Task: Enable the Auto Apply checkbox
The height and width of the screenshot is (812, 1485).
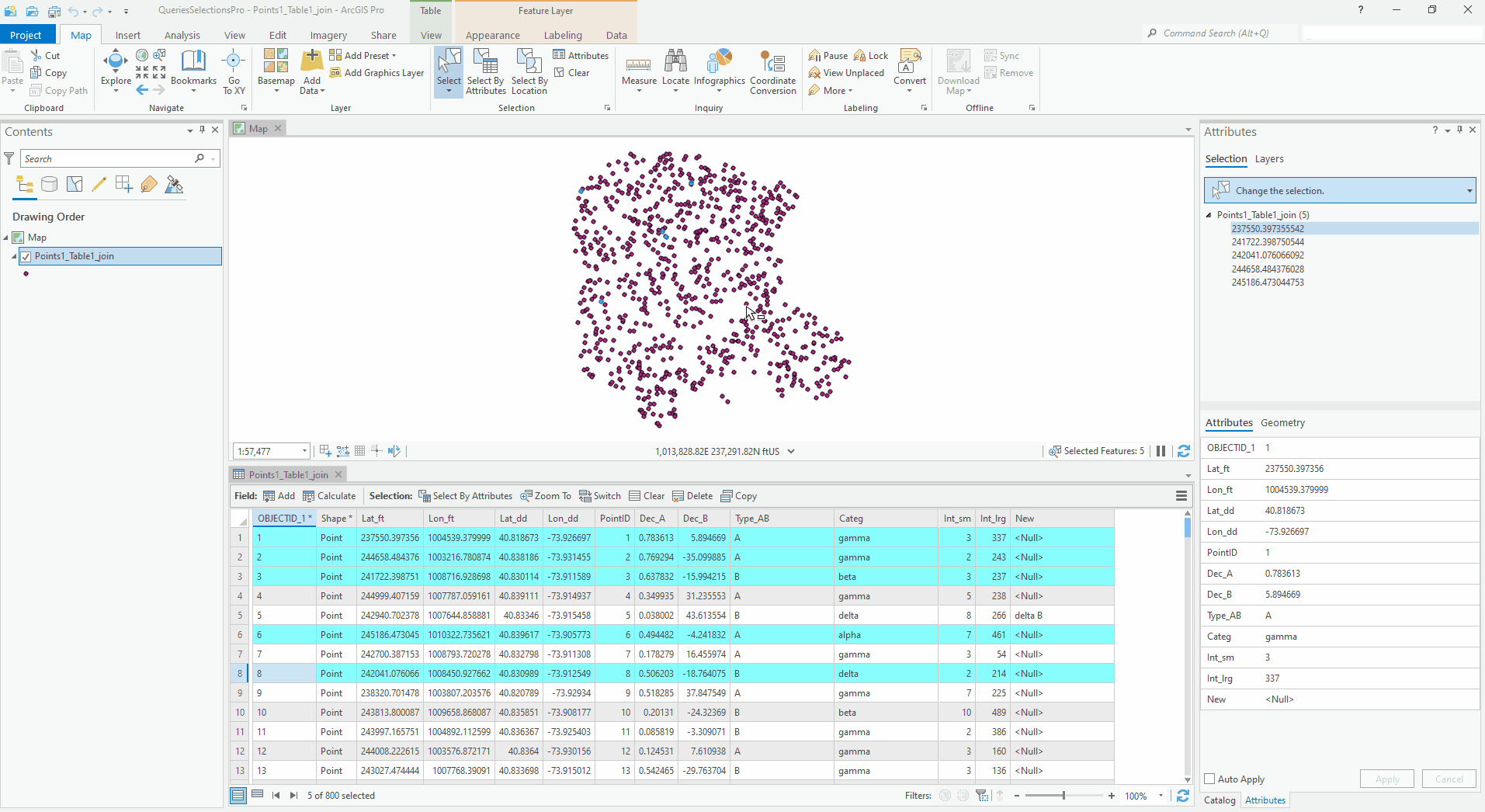Action: pos(1209,779)
